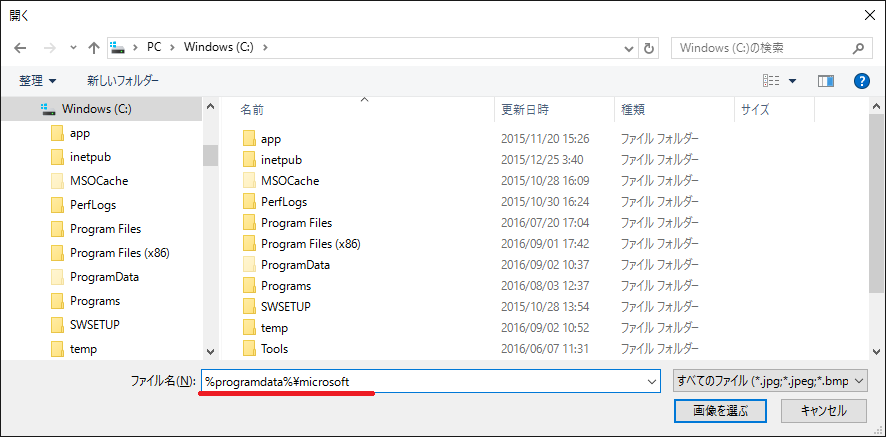This screenshot has height=437, width=886.
Task: Open the view options dropdown arrow
Action: (793, 80)
